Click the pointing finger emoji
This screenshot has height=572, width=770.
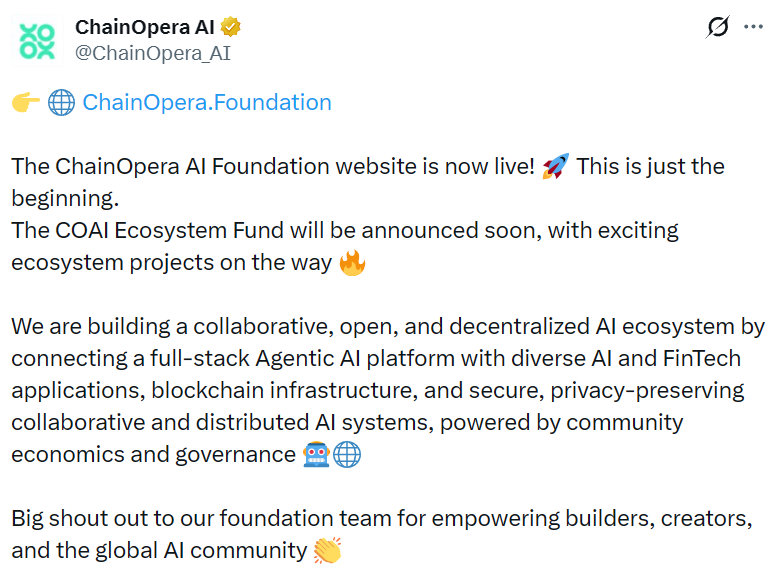coord(26,102)
